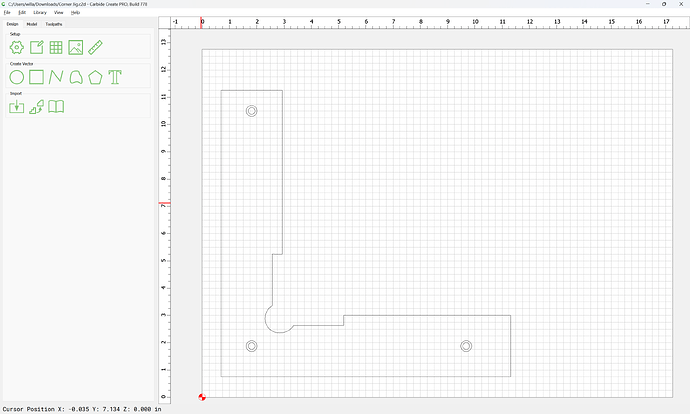Screen dimensions: 690x414
Task: Click the red origin marker on canvas
Action: (x=202, y=397)
